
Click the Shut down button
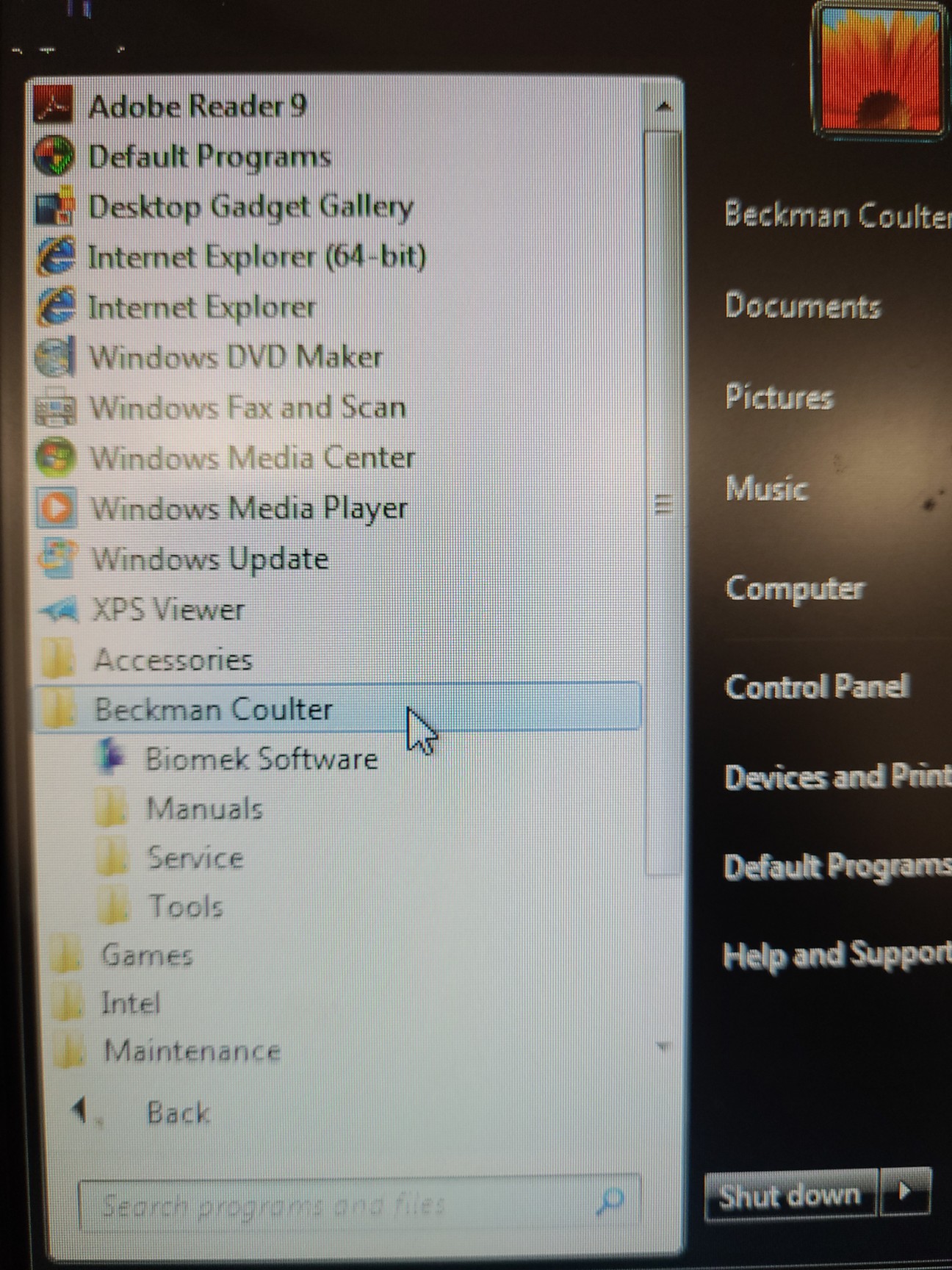[790, 1195]
